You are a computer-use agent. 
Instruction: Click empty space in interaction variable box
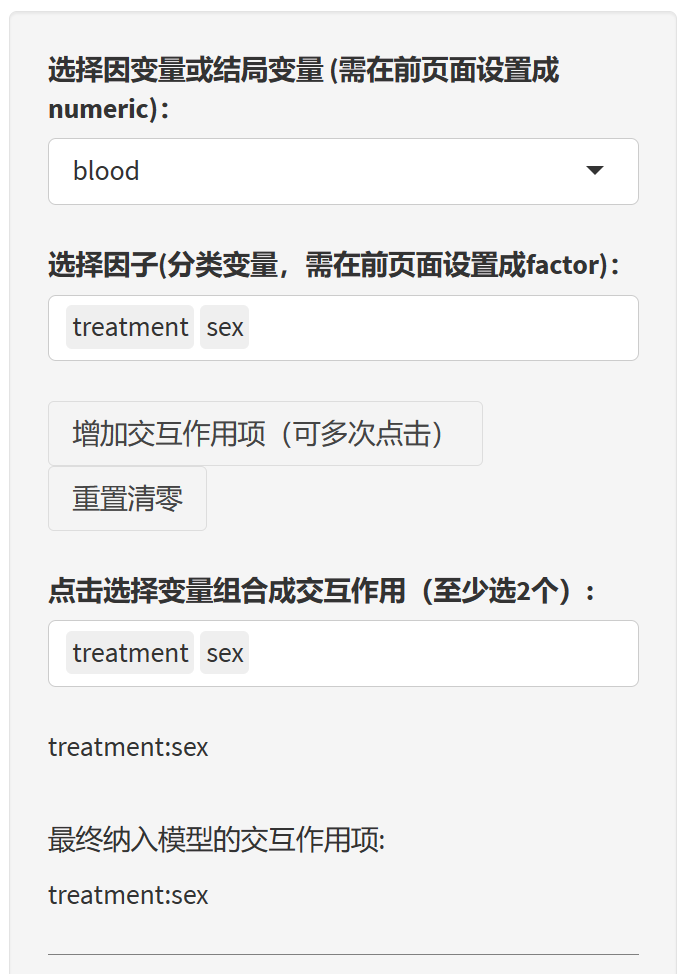440,653
